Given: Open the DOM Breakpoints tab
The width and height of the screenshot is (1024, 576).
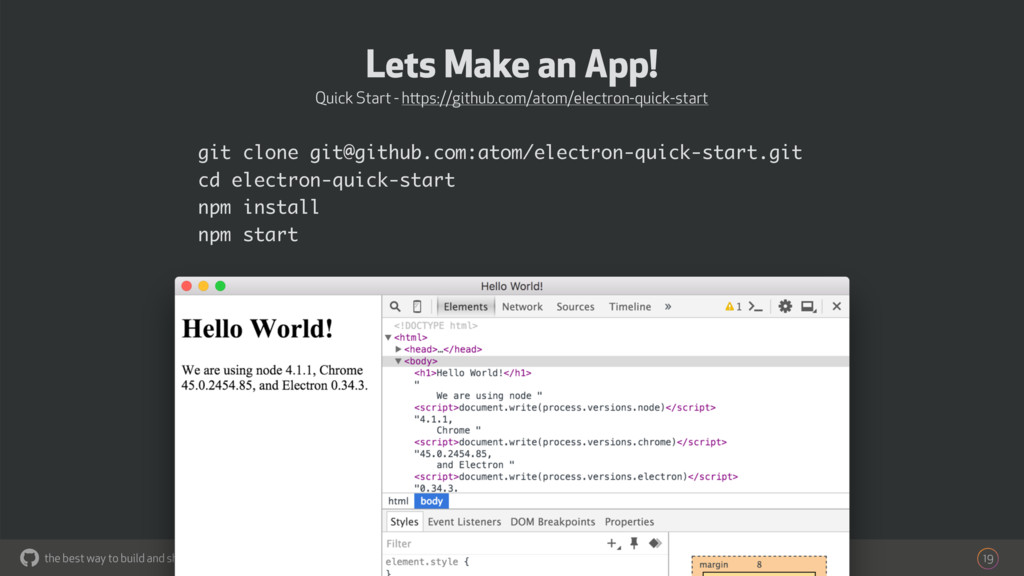Looking at the screenshot, I should click(x=552, y=522).
